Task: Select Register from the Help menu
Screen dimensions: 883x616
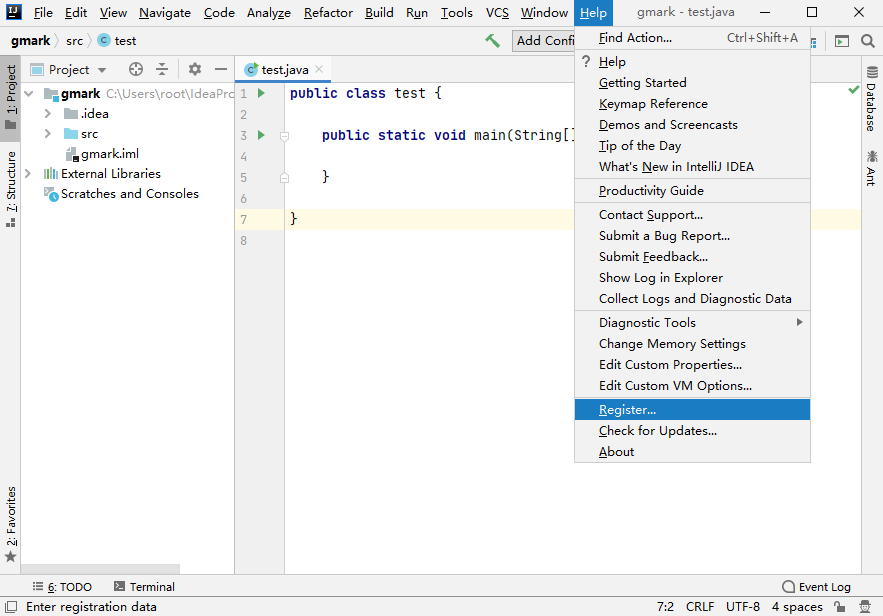Action: [629, 409]
